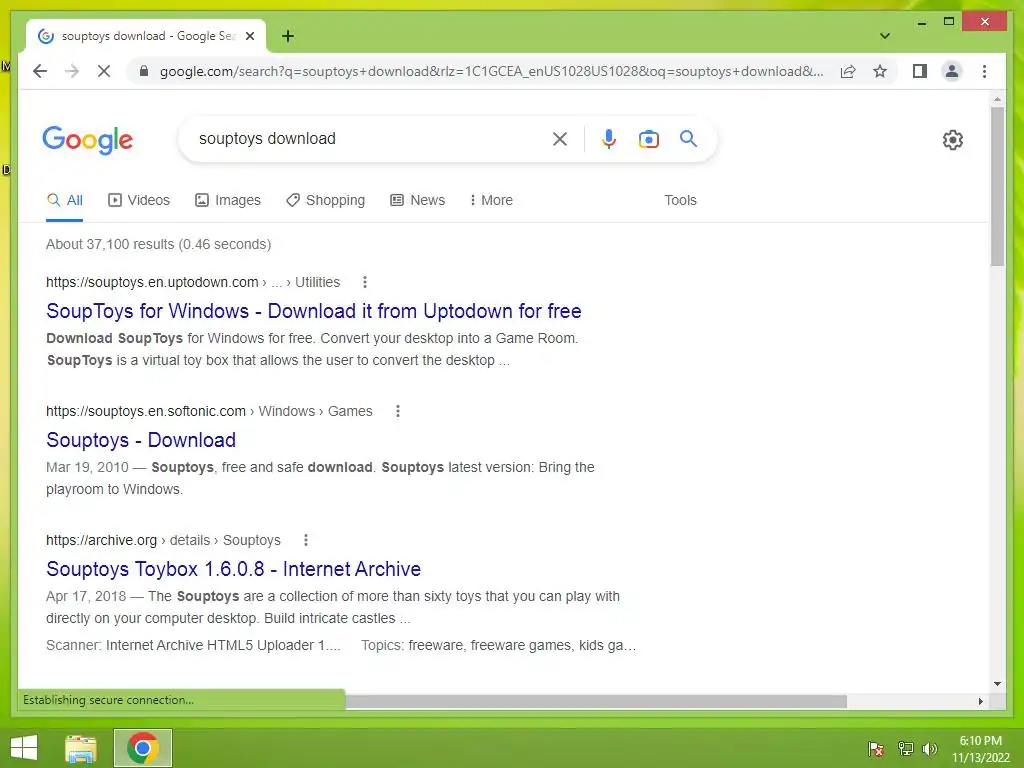The image size is (1024, 768).
Task: Open SoupToys for Windows Uptodown result
Action: tap(313, 311)
